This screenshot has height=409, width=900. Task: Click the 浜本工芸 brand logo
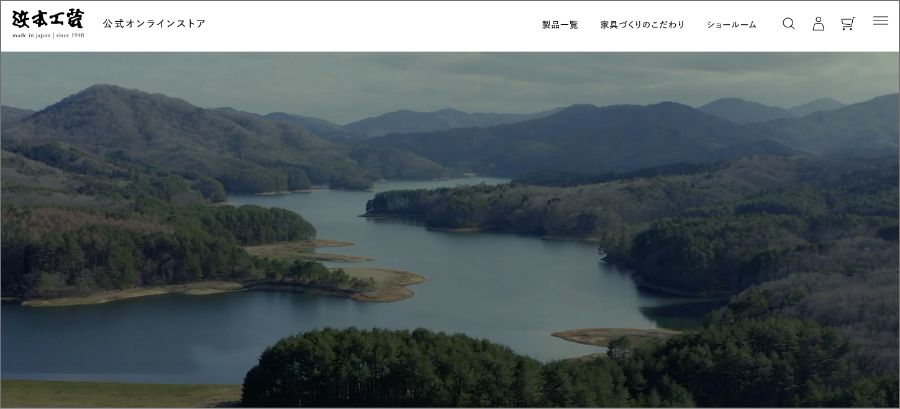48,19
